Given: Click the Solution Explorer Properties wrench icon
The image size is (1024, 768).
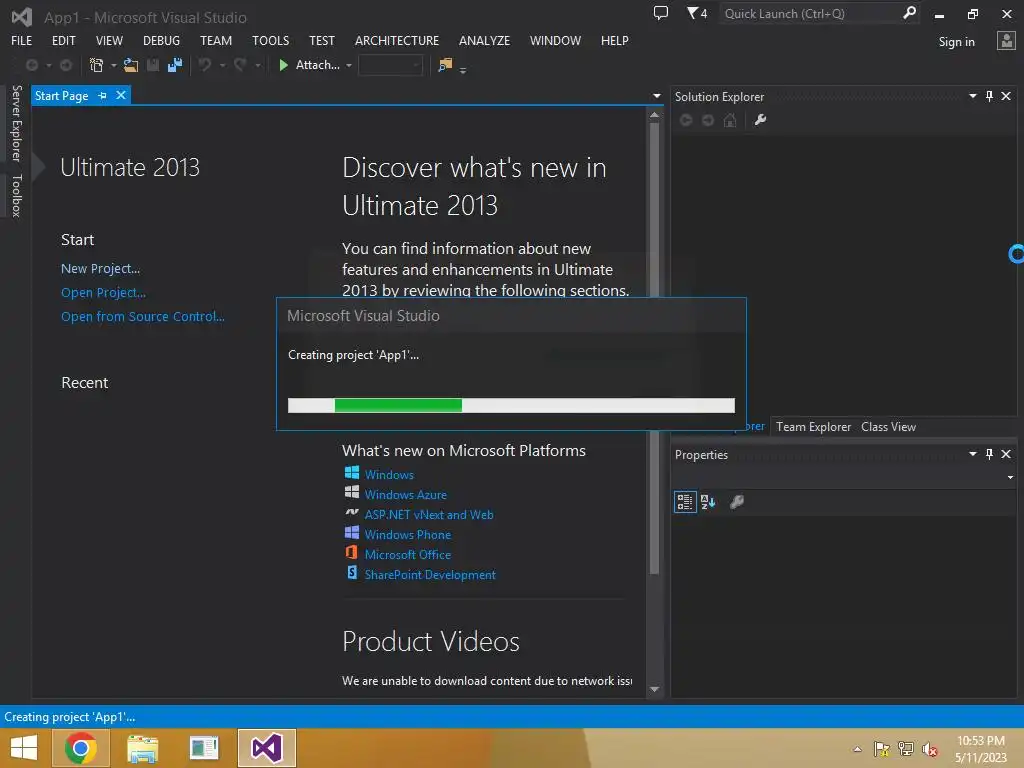Looking at the screenshot, I should (760, 120).
